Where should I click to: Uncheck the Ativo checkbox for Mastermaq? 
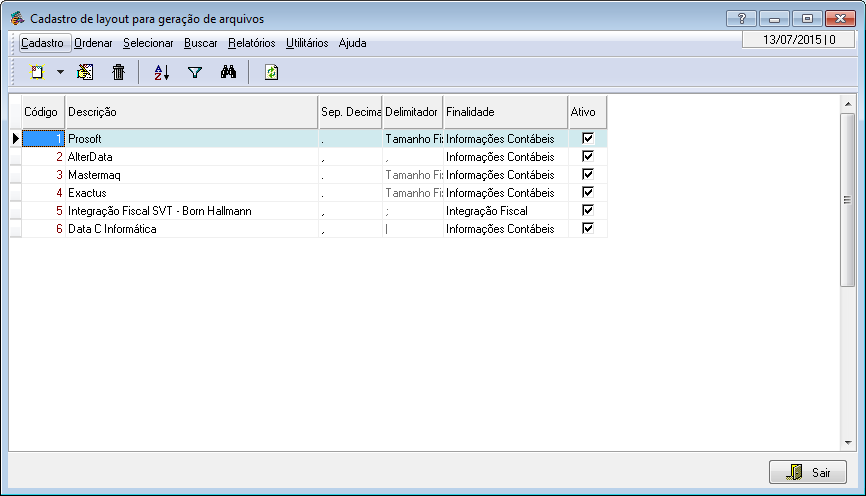(x=588, y=175)
